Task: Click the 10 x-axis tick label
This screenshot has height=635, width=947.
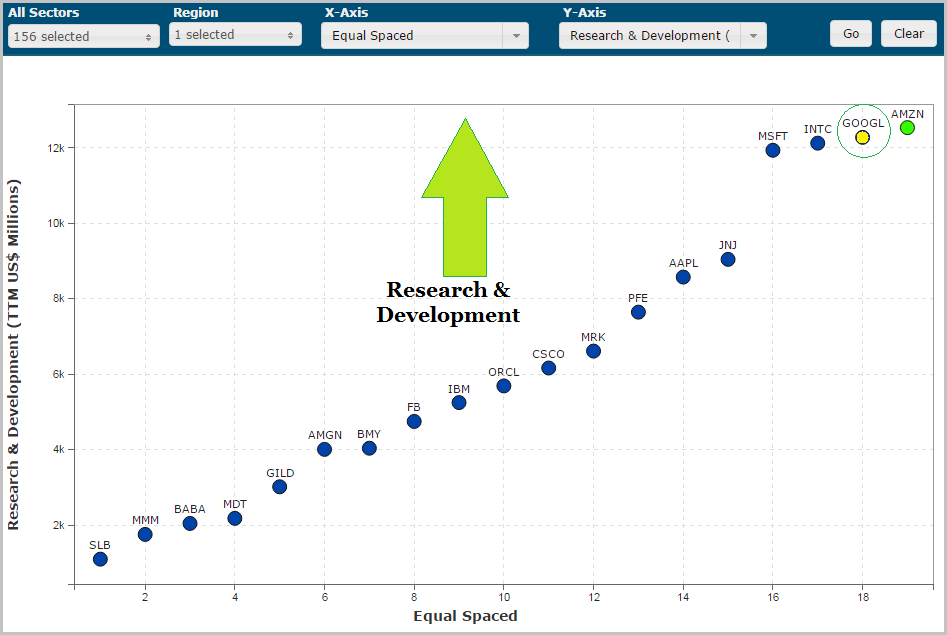Action: (504, 598)
